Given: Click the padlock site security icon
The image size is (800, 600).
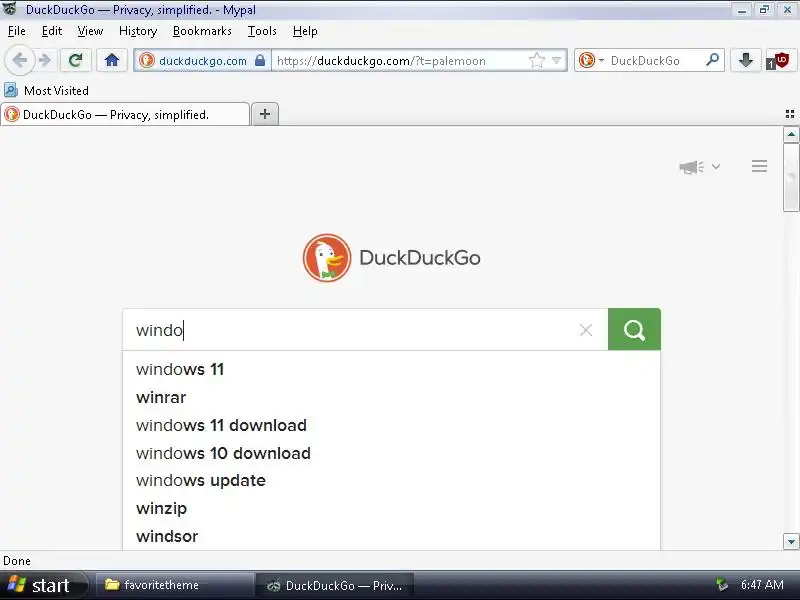Looking at the screenshot, I should click(x=260, y=60).
